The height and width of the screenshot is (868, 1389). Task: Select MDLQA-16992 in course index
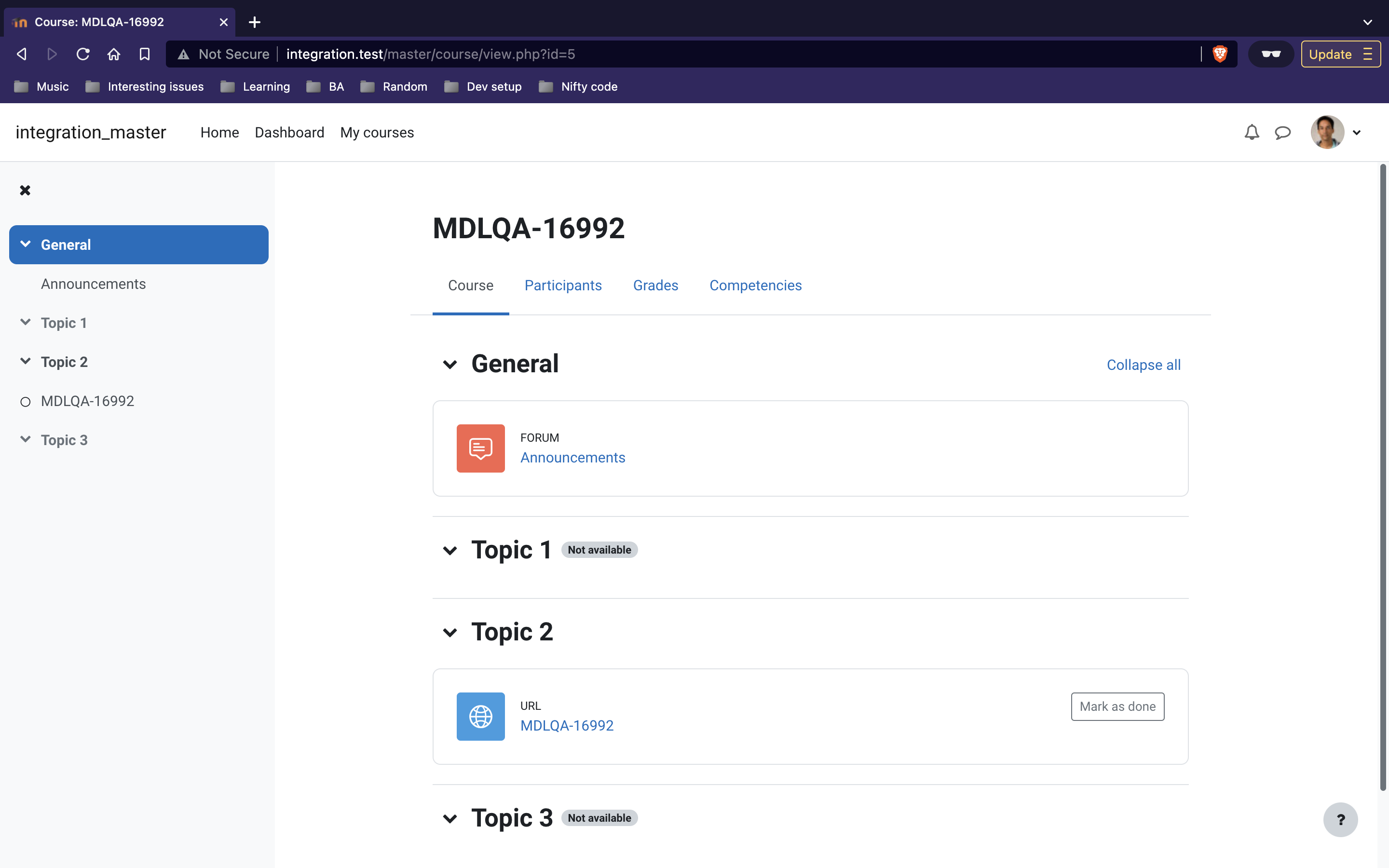pyautogui.click(x=87, y=401)
